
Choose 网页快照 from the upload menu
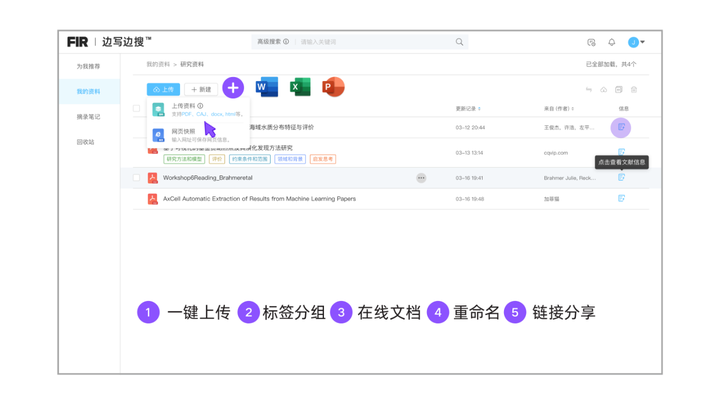pyautogui.click(x=197, y=135)
